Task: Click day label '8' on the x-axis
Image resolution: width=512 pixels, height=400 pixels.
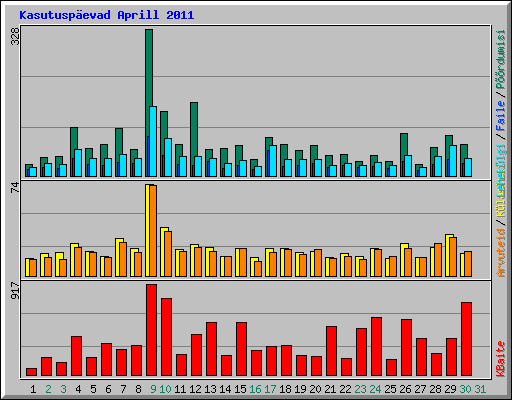Action: tap(138, 389)
